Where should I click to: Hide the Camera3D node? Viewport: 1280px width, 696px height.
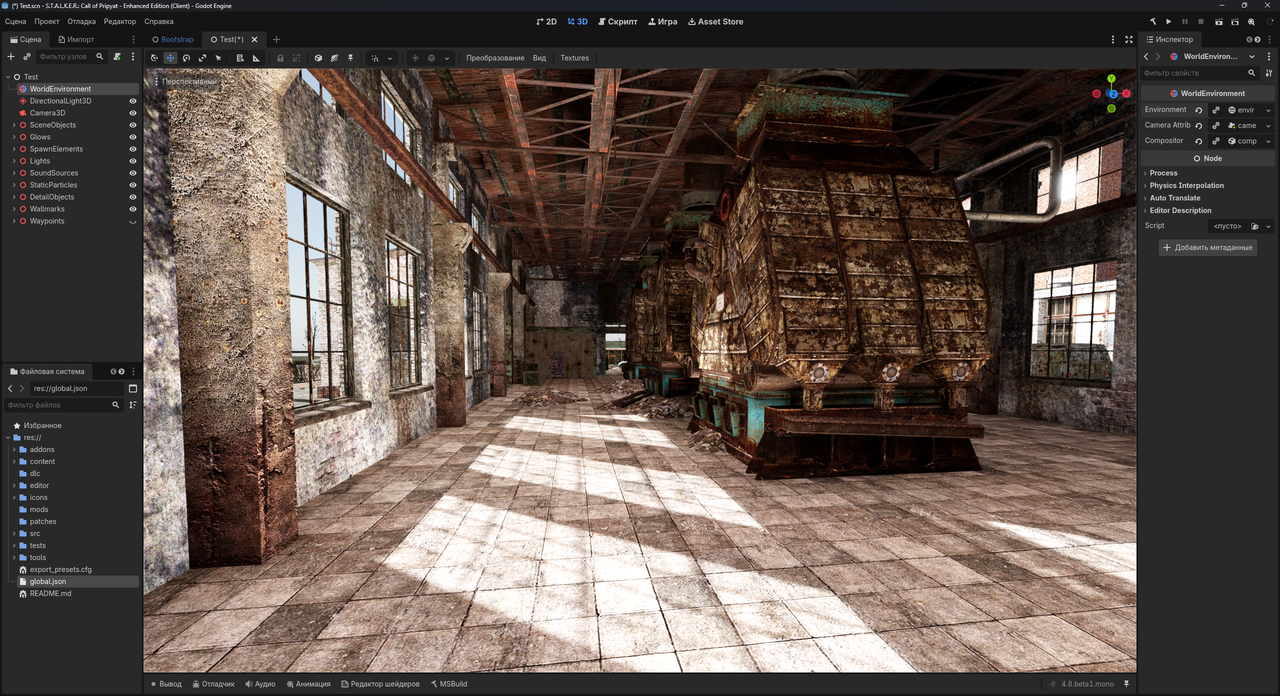click(x=133, y=113)
